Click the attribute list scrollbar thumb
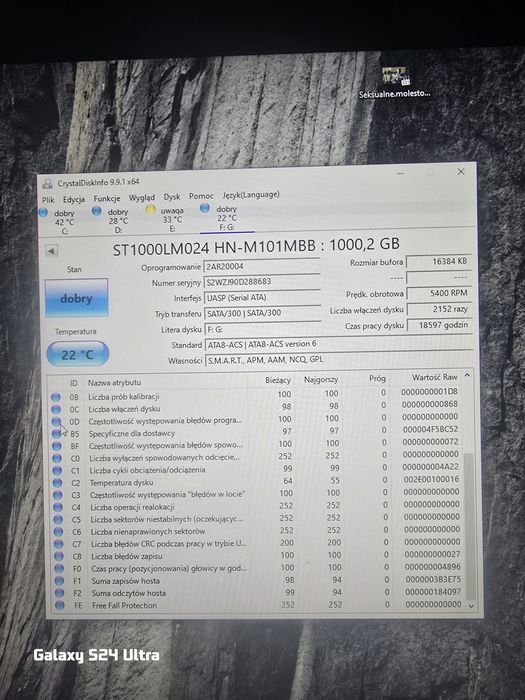Viewport: 525px width, 700px height. (x=468, y=527)
